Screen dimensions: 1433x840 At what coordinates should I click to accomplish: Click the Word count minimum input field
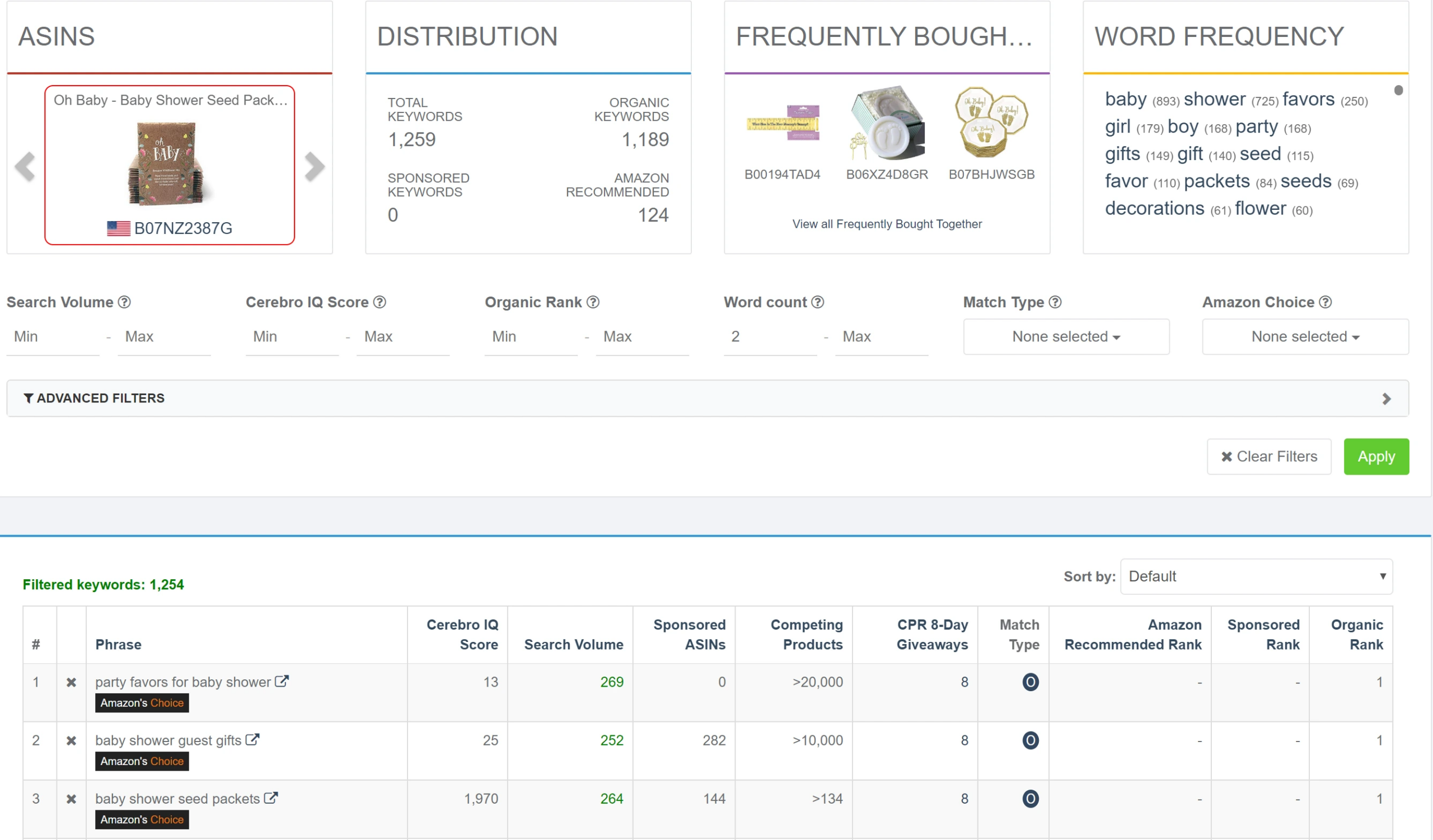(769, 336)
